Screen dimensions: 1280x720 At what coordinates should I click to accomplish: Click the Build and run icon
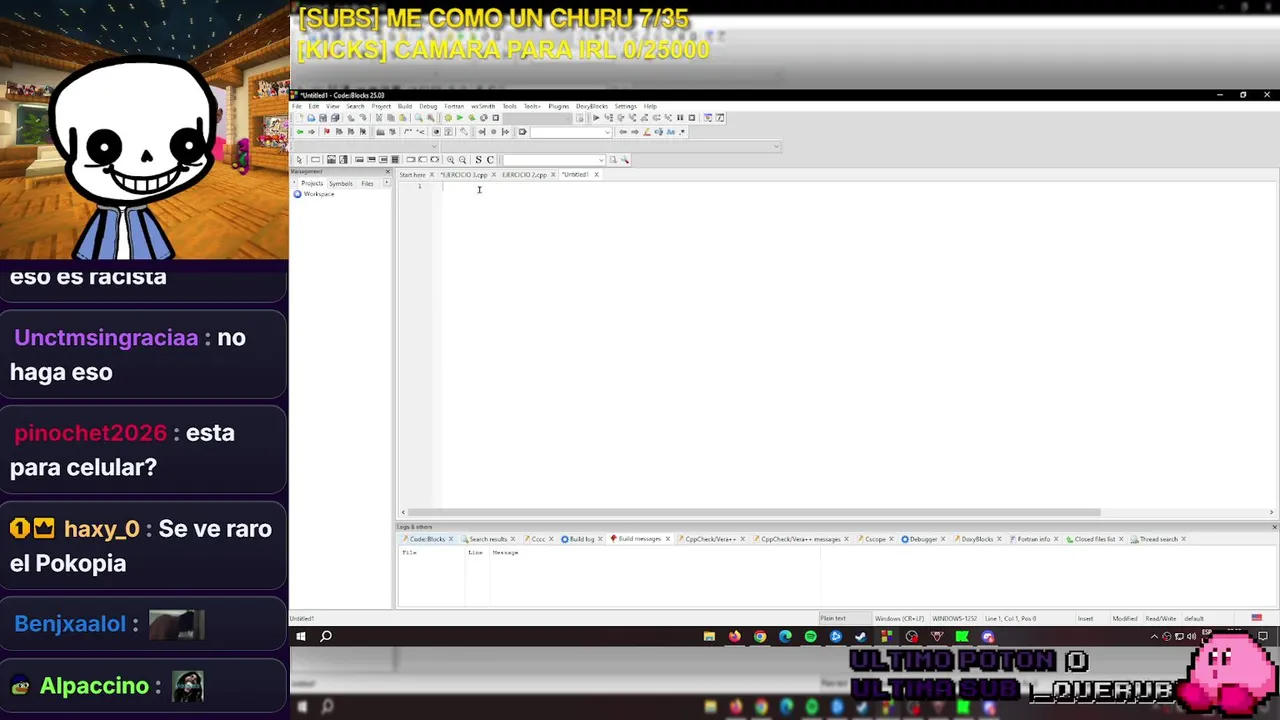[x=472, y=117]
